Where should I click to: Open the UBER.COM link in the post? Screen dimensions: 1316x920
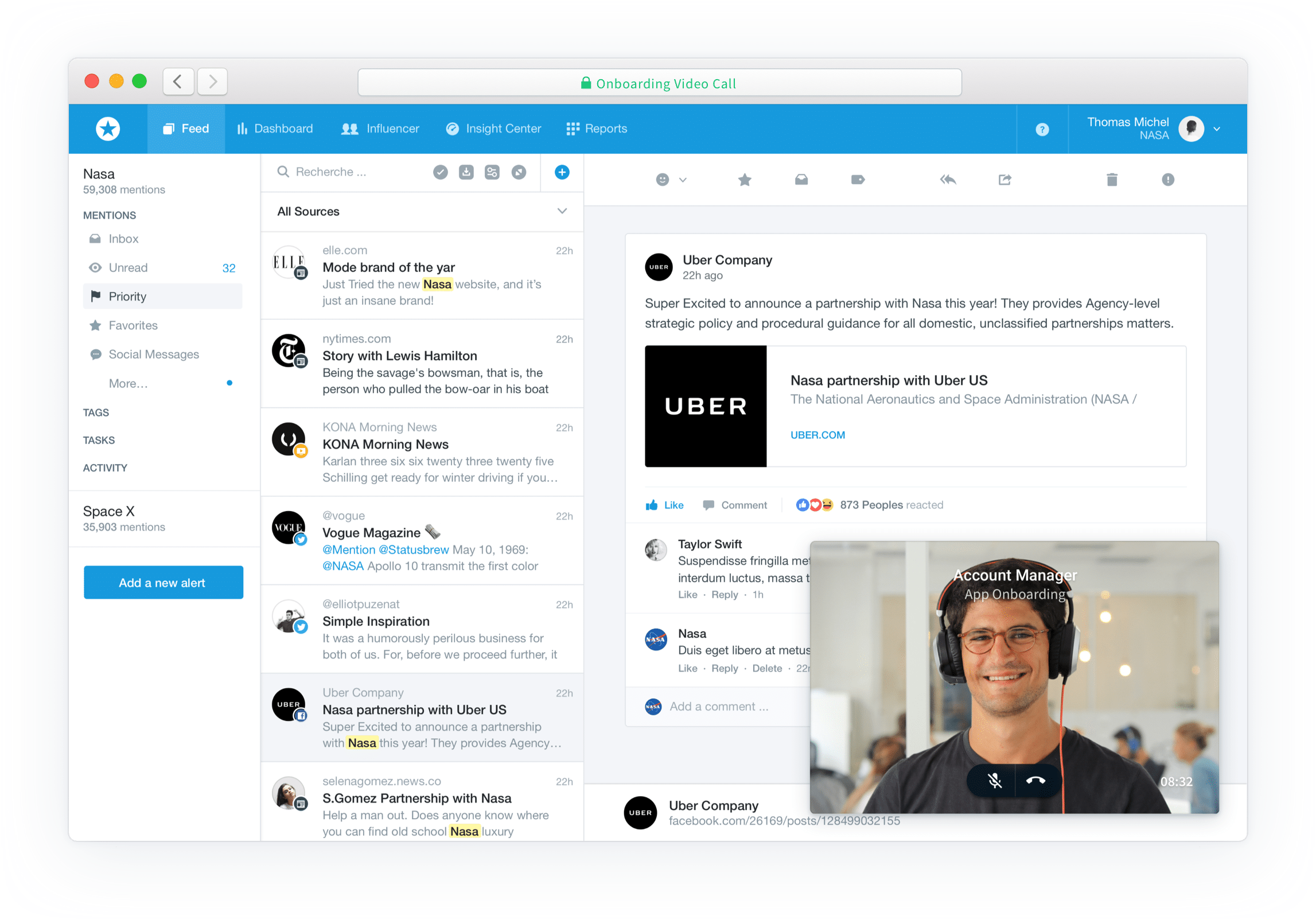pyautogui.click(x=817, y=435)
